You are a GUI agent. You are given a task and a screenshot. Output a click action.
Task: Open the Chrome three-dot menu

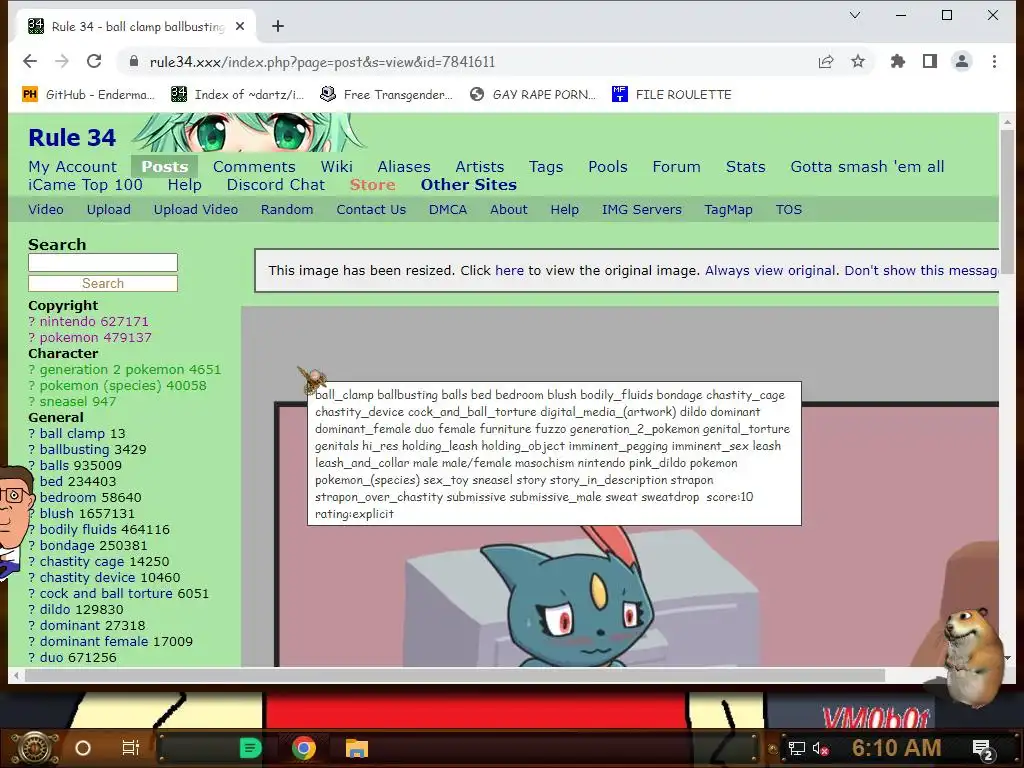pos(994,61)
